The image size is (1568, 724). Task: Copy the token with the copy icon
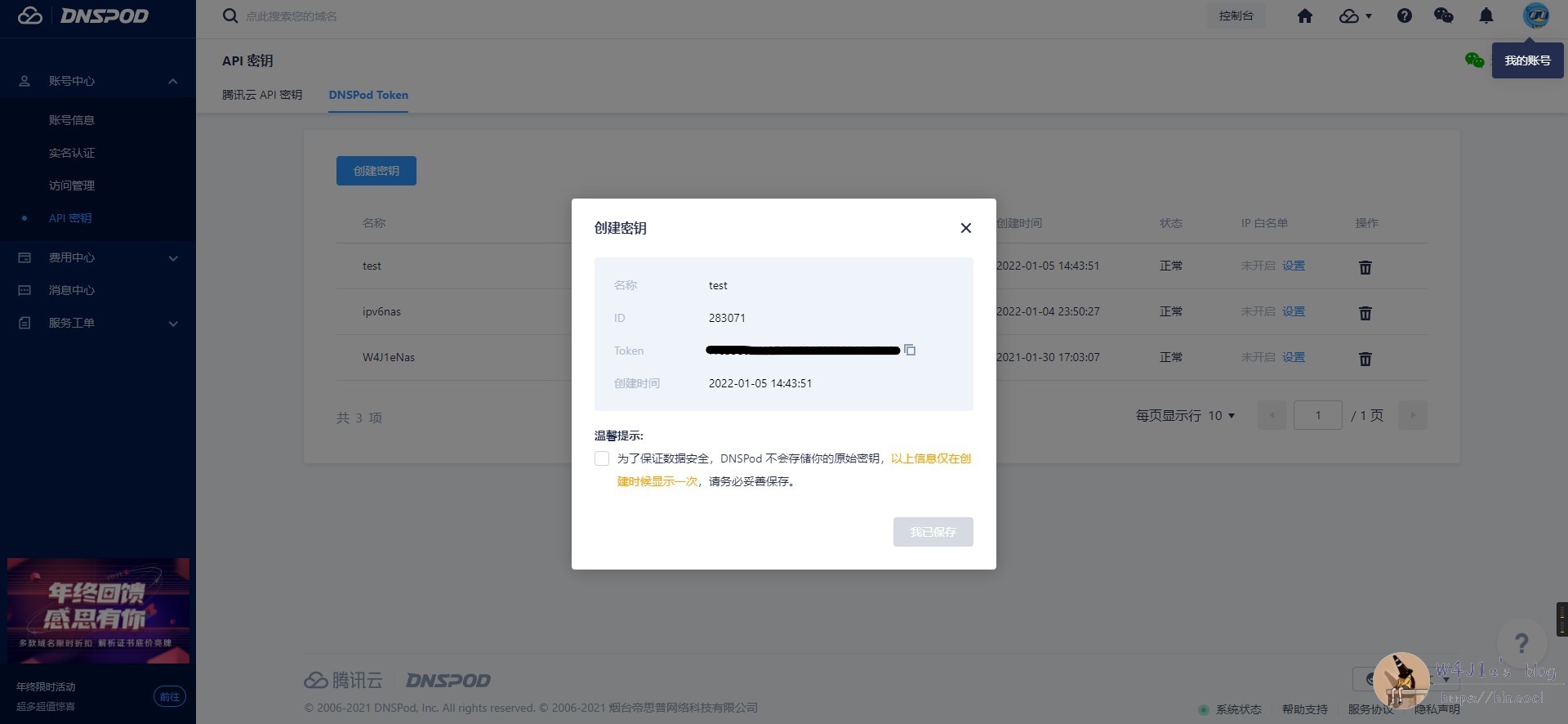[x=910, y=350]
